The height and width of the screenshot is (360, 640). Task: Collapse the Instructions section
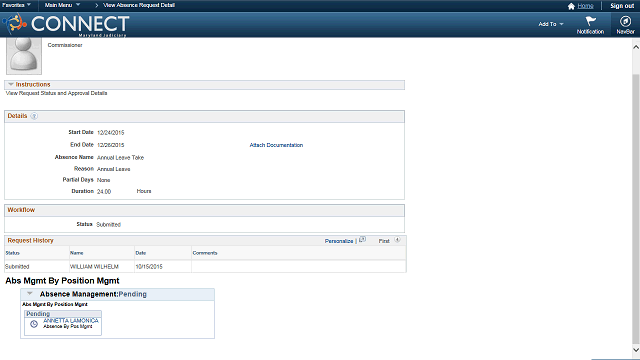[x=11, y=84]
